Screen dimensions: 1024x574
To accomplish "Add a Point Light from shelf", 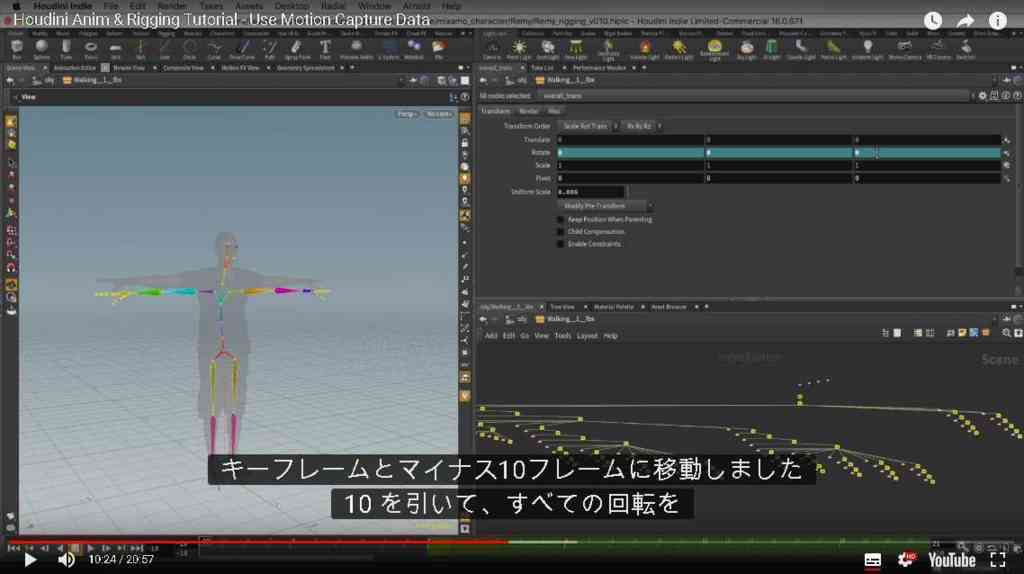I will click(519, 49).
